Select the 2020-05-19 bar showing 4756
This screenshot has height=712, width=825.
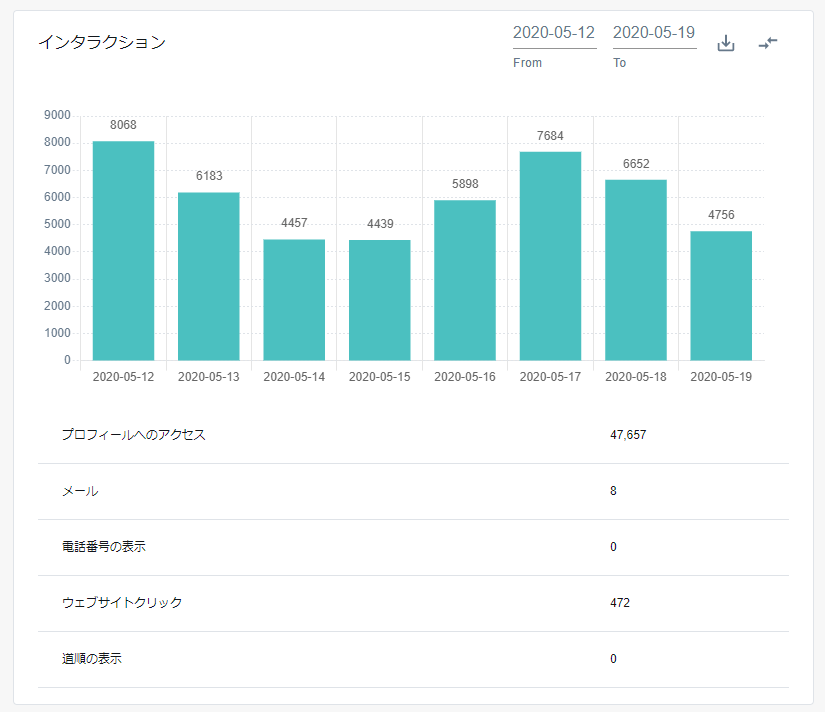pos(721,296)
